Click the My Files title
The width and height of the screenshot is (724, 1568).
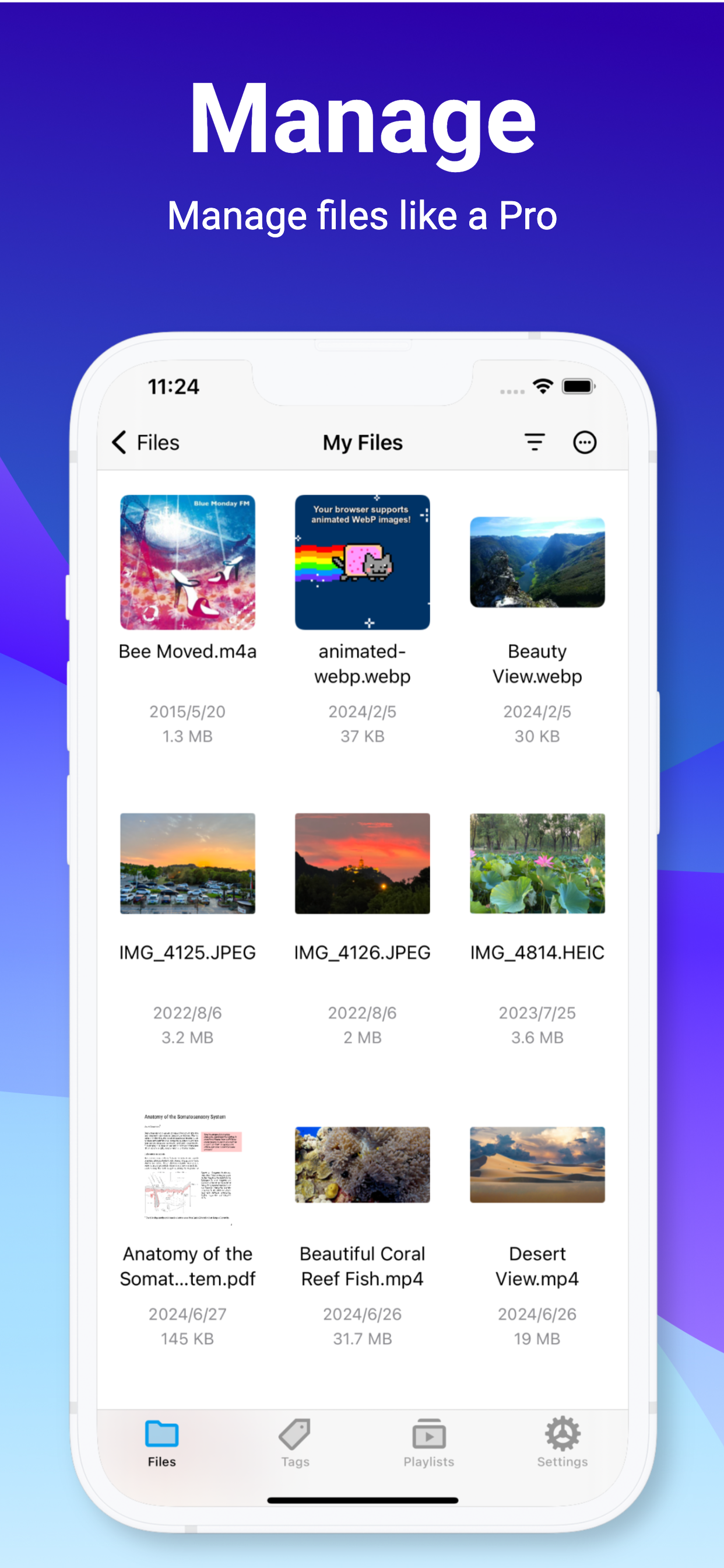click(363, 443)
